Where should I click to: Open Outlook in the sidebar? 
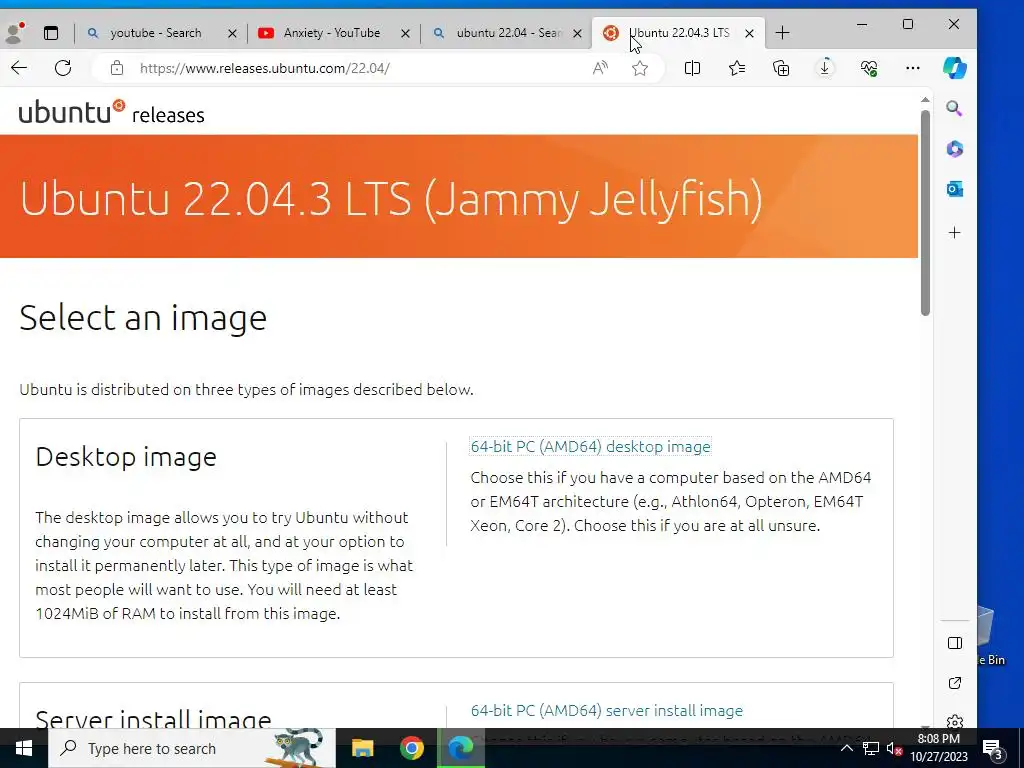(x=955, y=189)
